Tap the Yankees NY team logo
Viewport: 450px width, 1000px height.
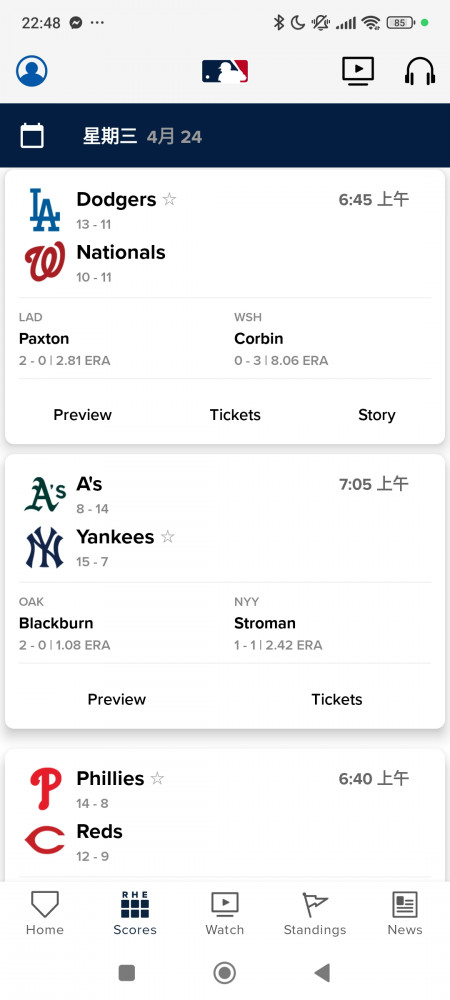[45, 547]
